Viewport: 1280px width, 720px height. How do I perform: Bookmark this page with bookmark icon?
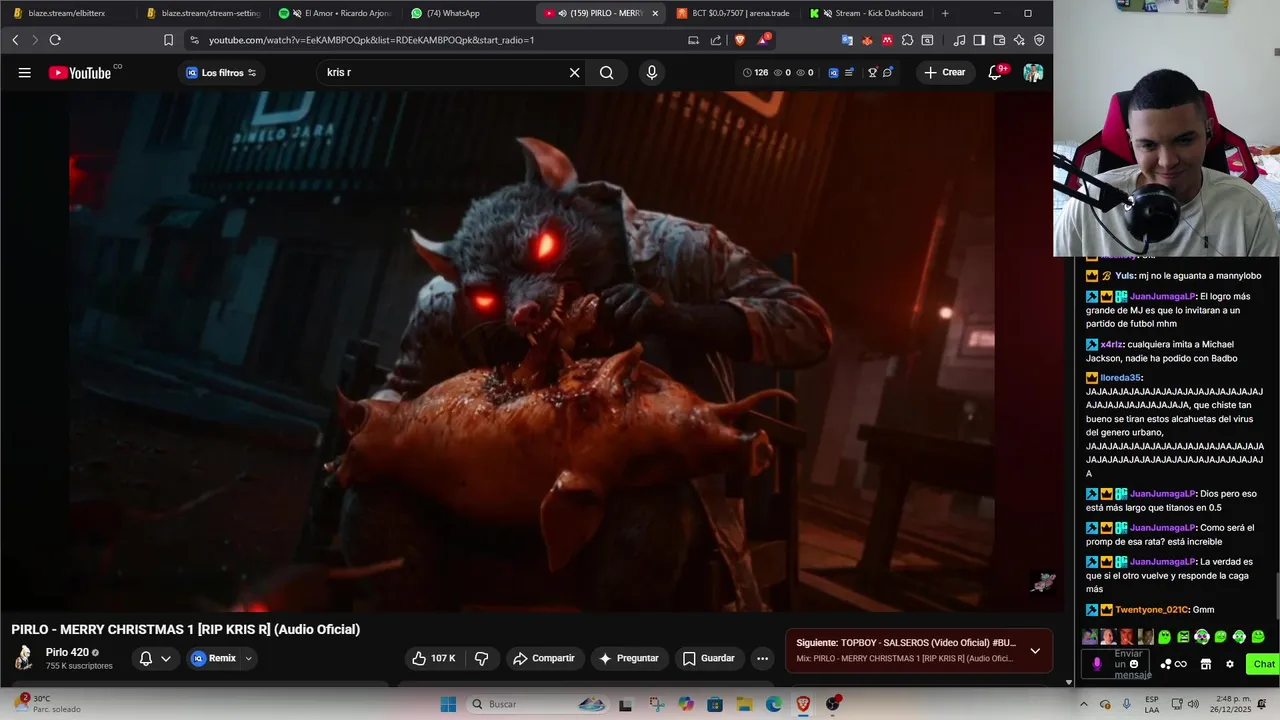(168, 40)
